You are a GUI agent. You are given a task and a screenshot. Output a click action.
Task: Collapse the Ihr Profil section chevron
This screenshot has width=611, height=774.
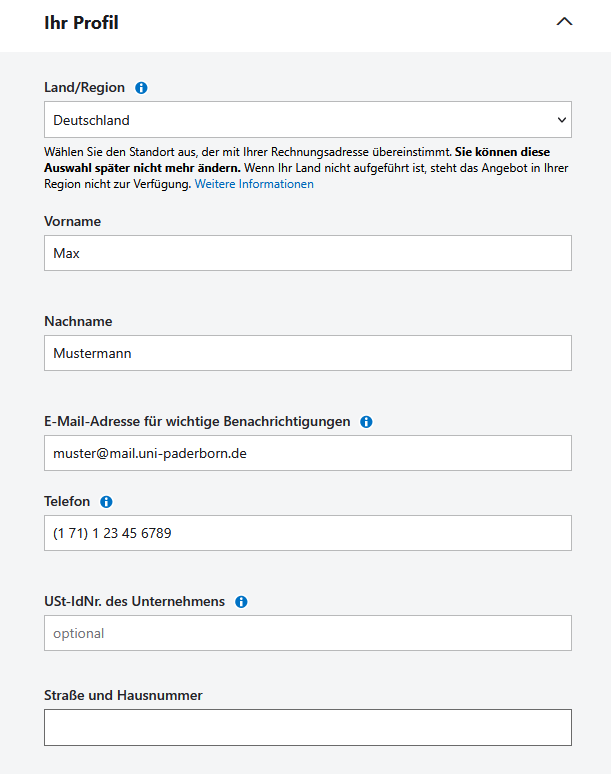click(564, 22)
